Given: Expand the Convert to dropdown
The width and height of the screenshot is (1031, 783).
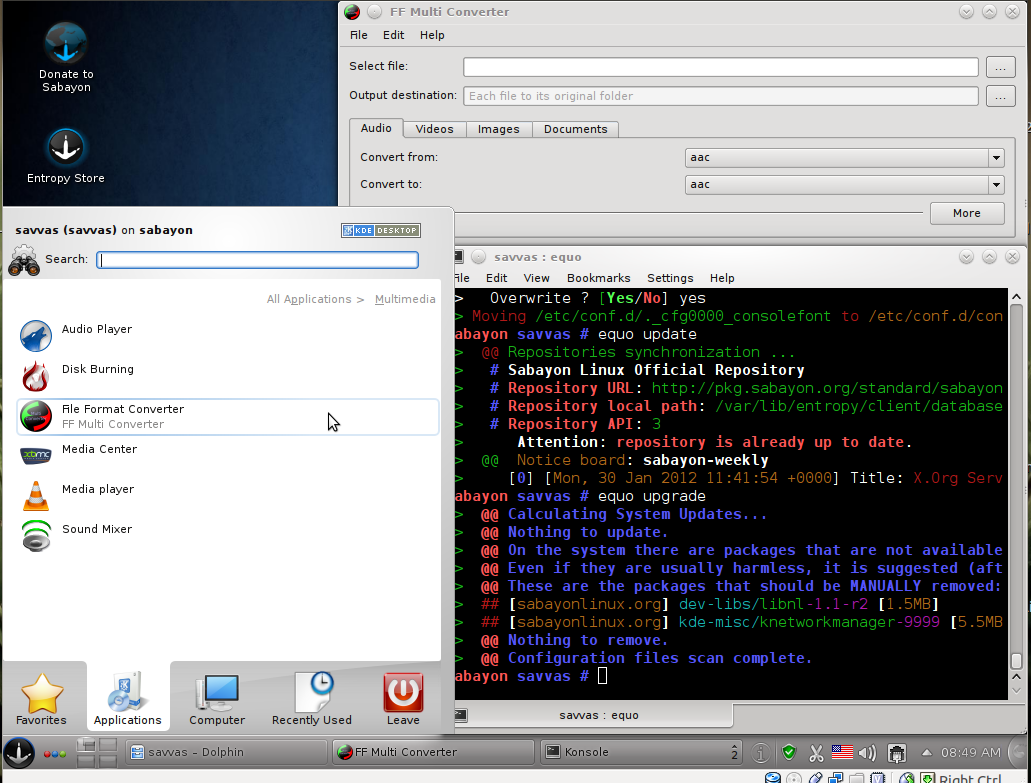Looking at the screenshot, I should tap(995, 185).
